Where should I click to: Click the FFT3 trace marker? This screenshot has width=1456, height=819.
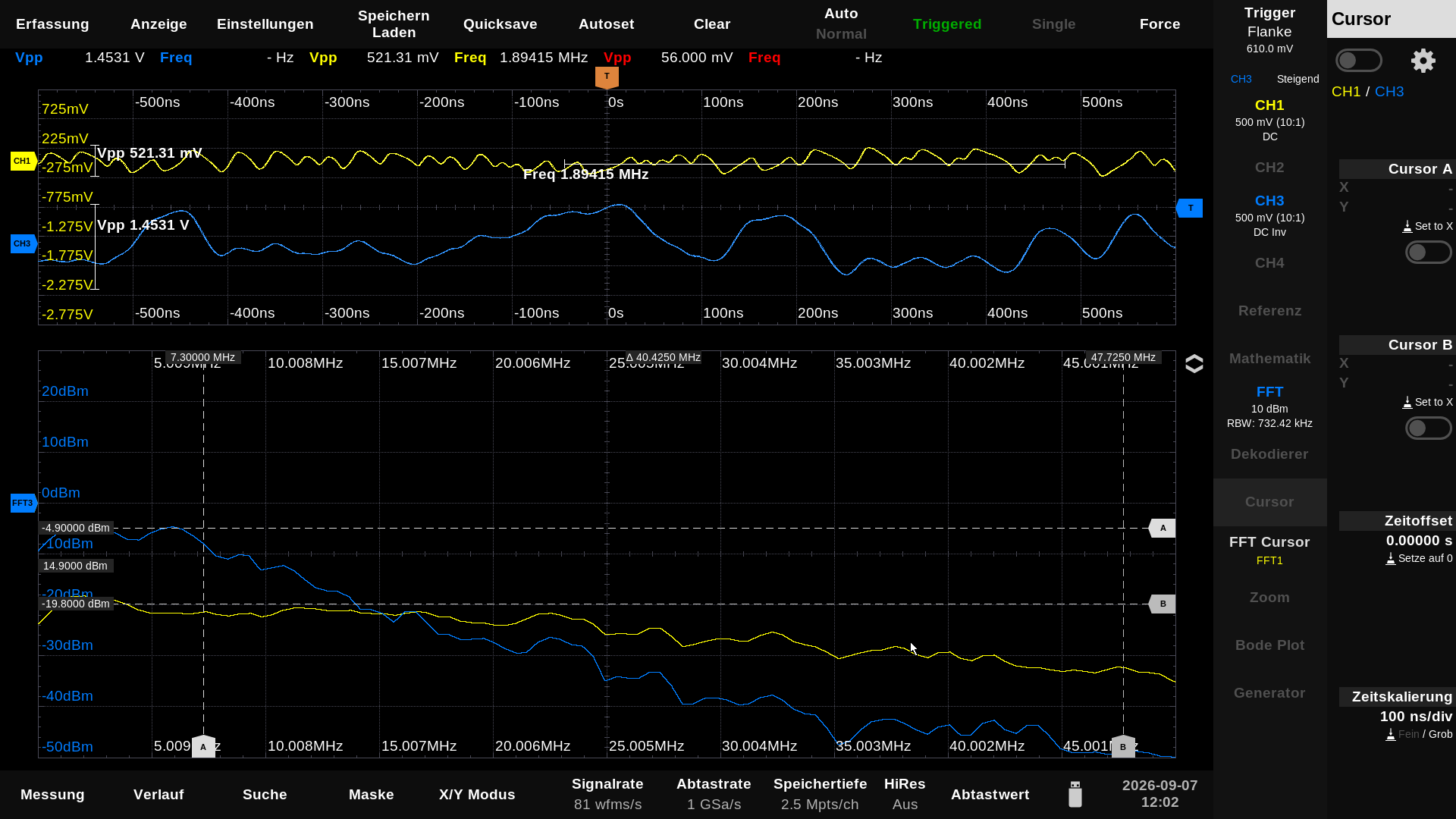click(24, 503)
